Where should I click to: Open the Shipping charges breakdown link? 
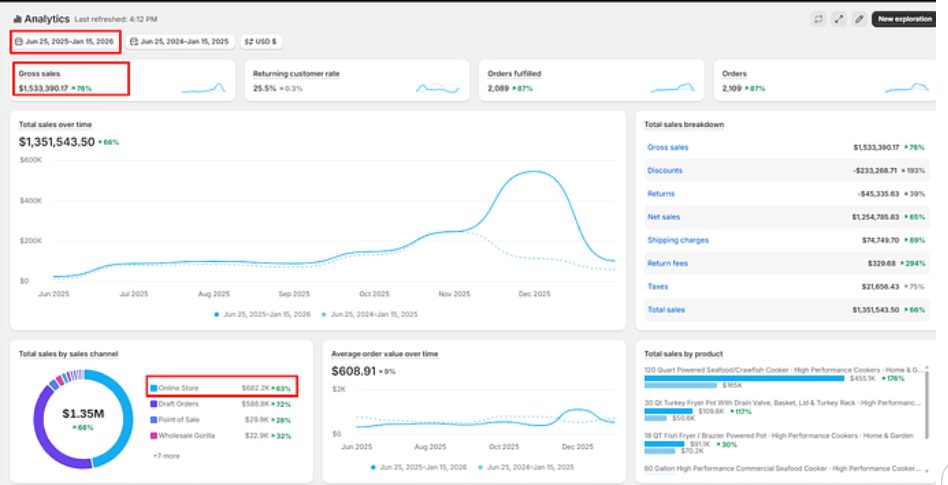coord(678,240)
